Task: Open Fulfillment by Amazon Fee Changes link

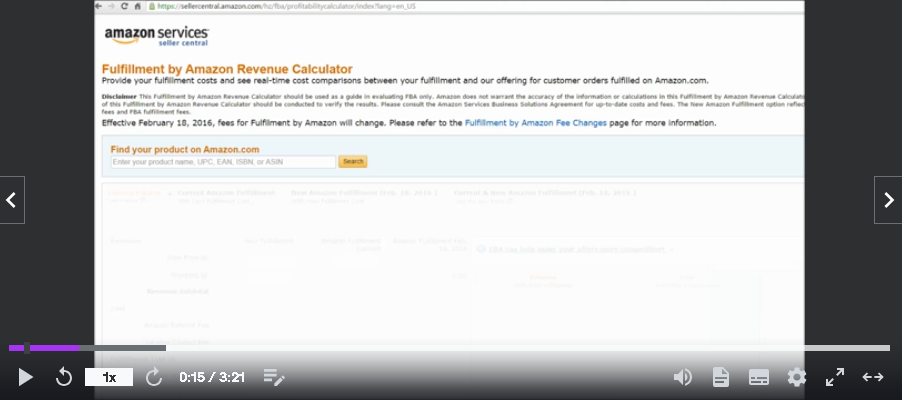Action: click(536, 123)
